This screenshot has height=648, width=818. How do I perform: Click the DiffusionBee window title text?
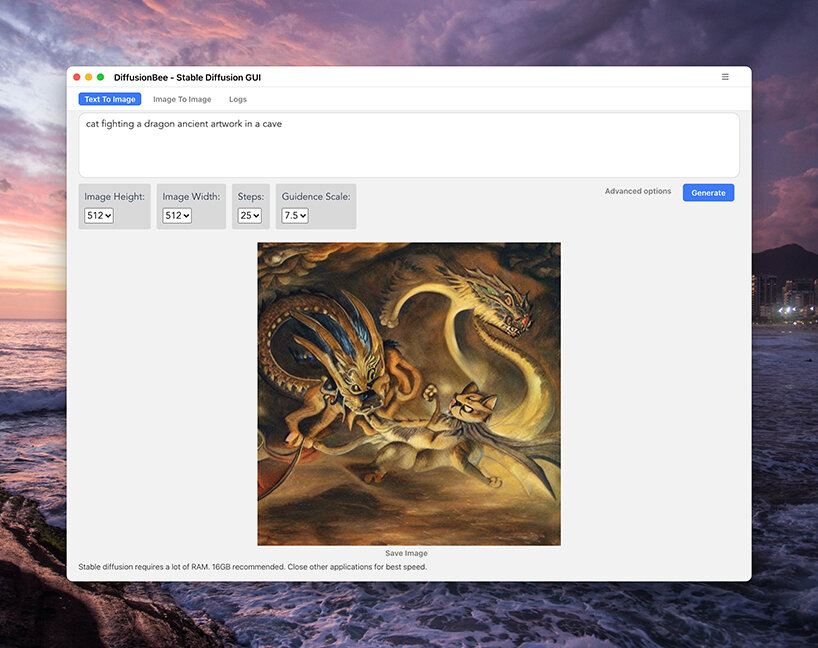point(187,77)
